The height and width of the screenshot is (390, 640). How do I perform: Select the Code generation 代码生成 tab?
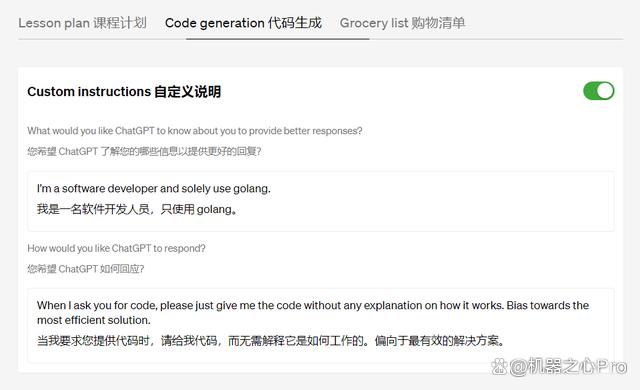click(x=243, y=23)
